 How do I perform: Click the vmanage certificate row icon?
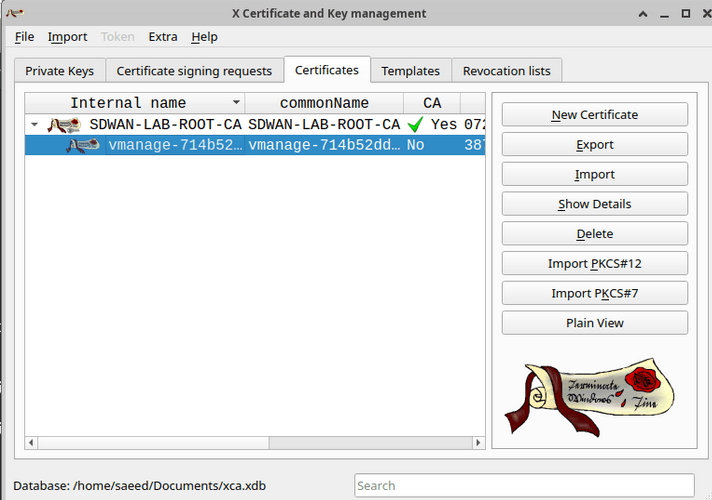tap(82, 145)
